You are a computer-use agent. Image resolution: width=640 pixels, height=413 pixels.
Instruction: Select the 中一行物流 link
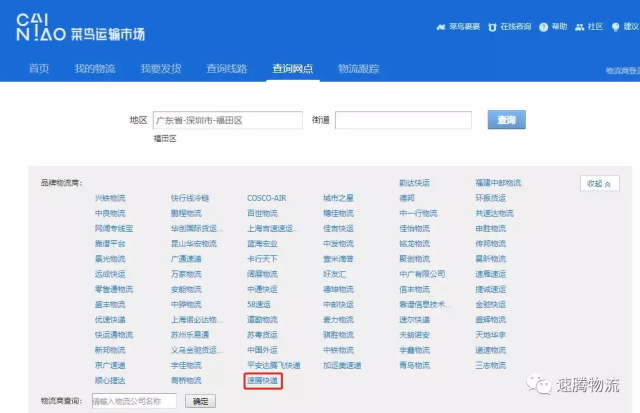point(418,213)
